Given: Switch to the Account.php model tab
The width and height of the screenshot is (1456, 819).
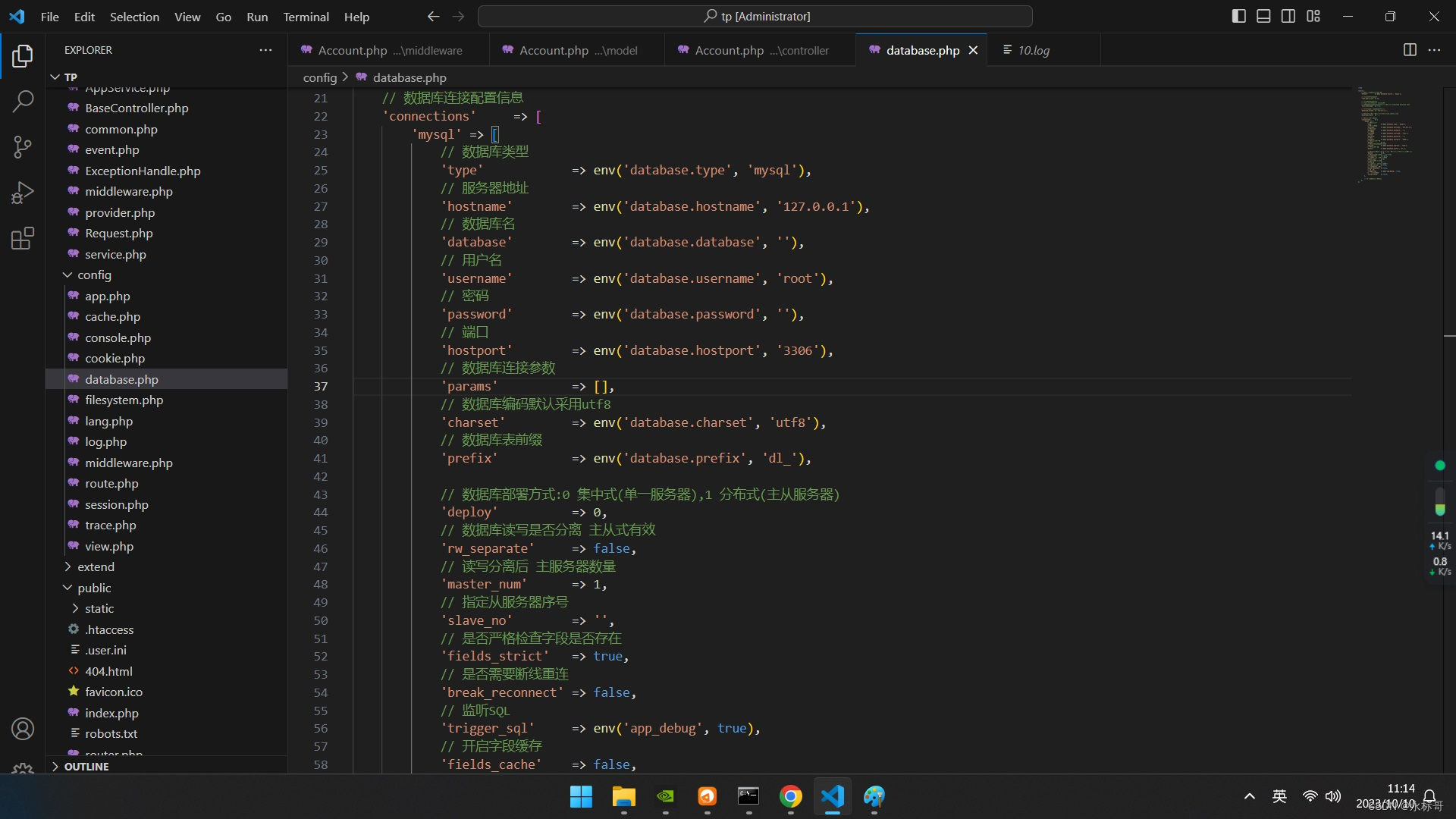Looking at the screenshot, I should click(576, 50).
